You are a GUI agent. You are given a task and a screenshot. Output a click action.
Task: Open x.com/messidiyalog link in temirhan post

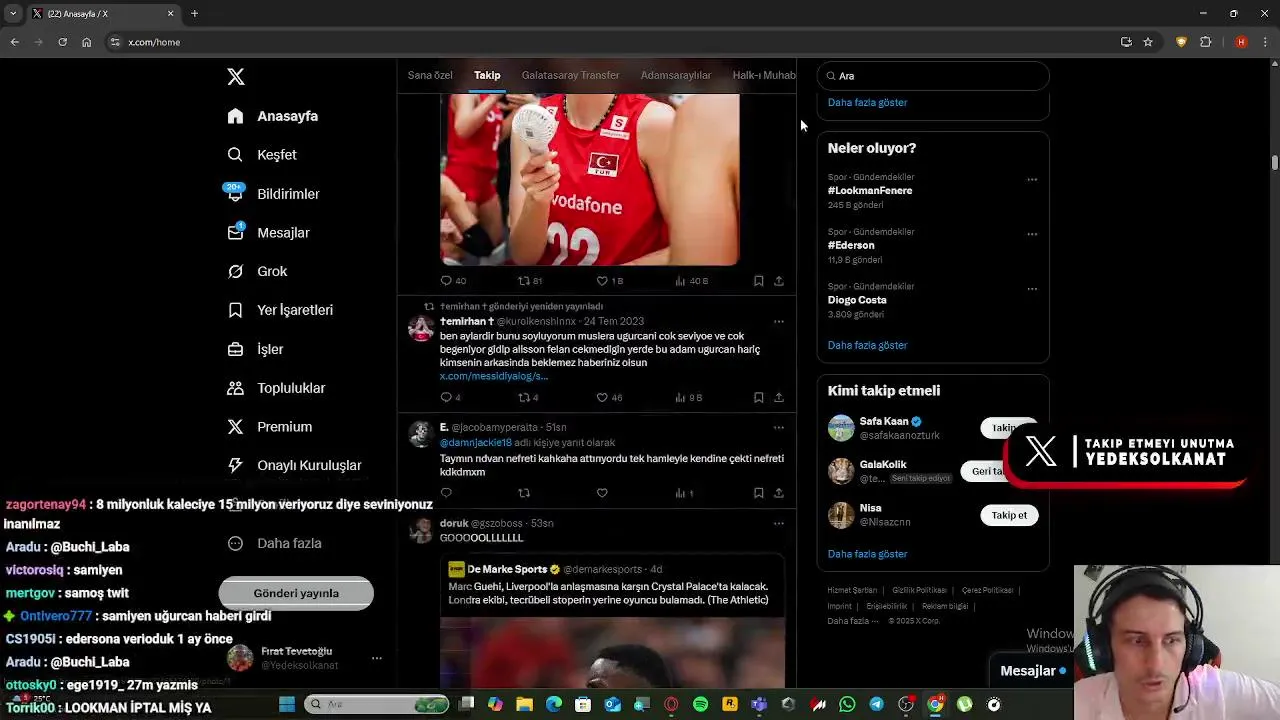point(494,376)
